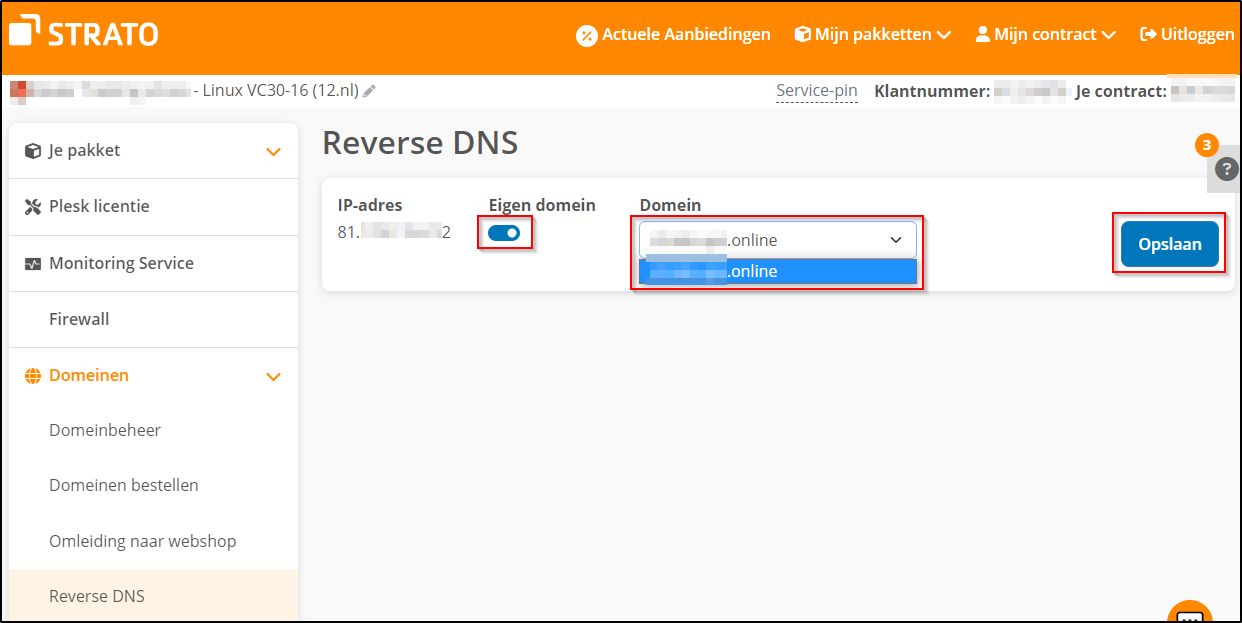
Task: Click the box icon next to Mijn pakketten
Action: coord(802,34)
